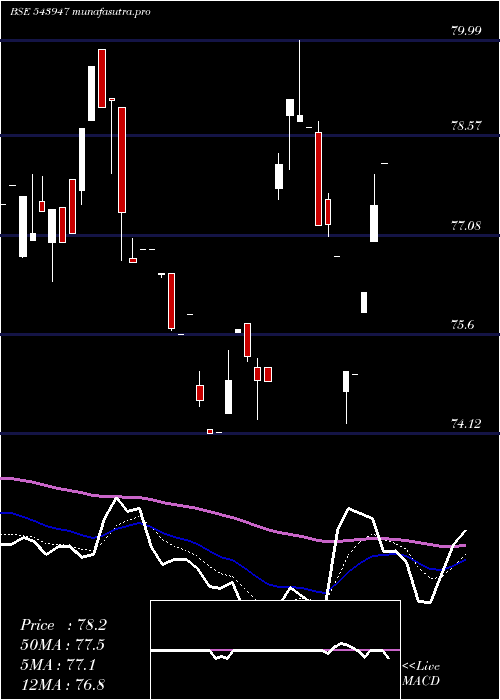The height and width of the screenshot is (700, 500).
Task: Click inside the MACD inset chart panel
Action: (x=275, y=650)
